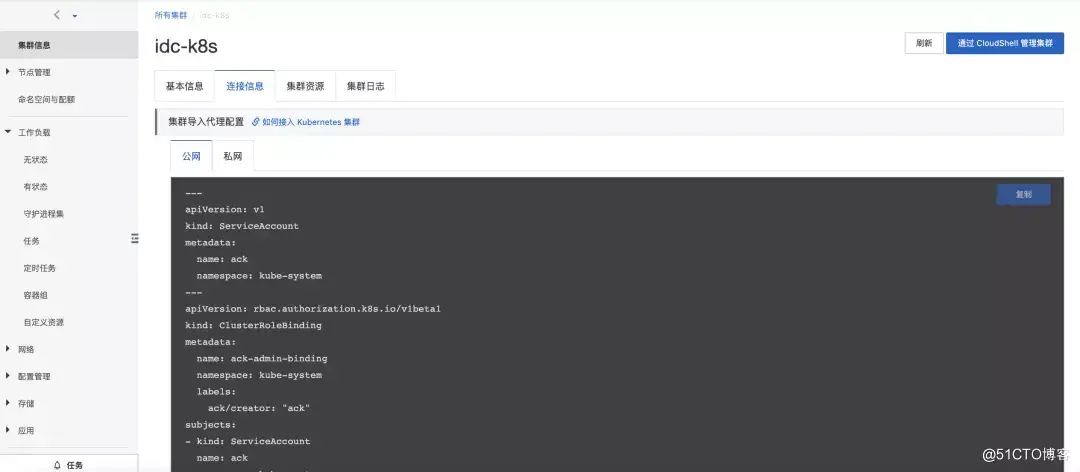Viewport: 1080px width, 472px height.
Task: Open 无状态 workloads
Action: point(35,160)
